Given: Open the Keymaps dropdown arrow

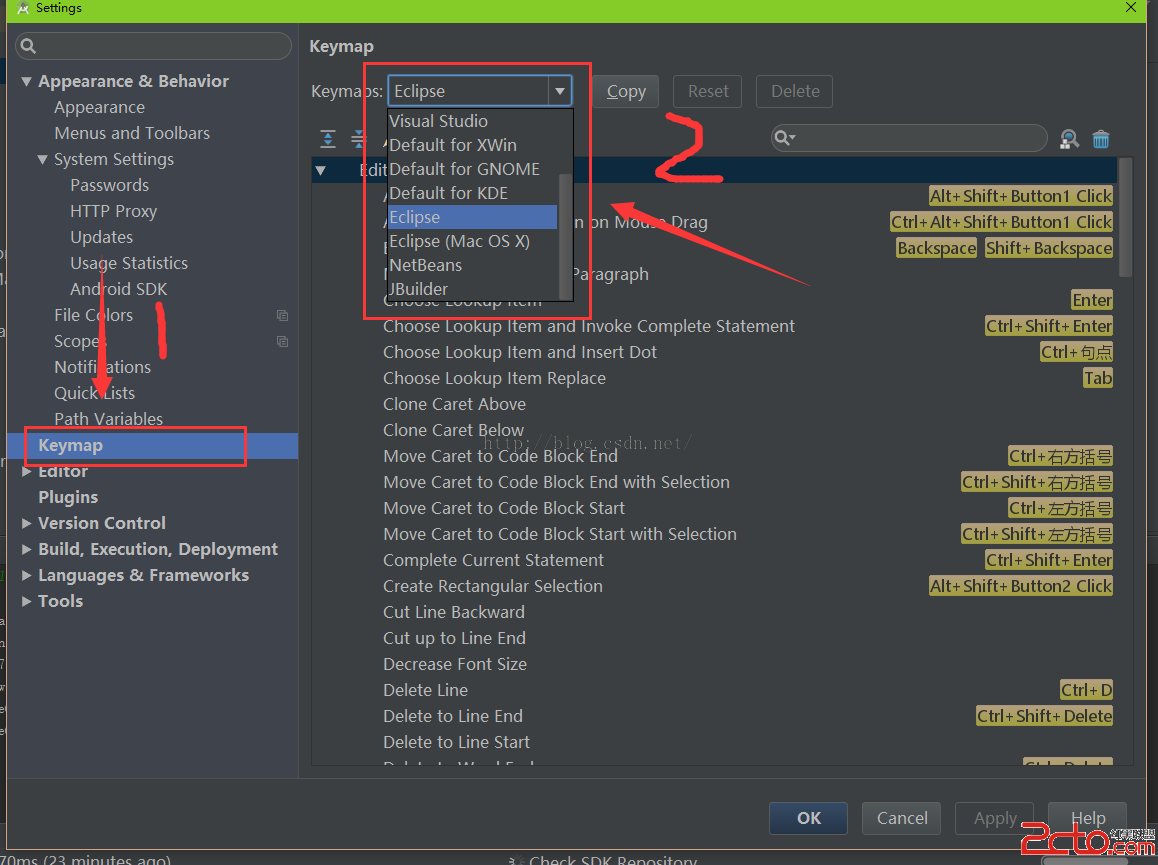Looking at the screenshot, I should click(560, 91).
